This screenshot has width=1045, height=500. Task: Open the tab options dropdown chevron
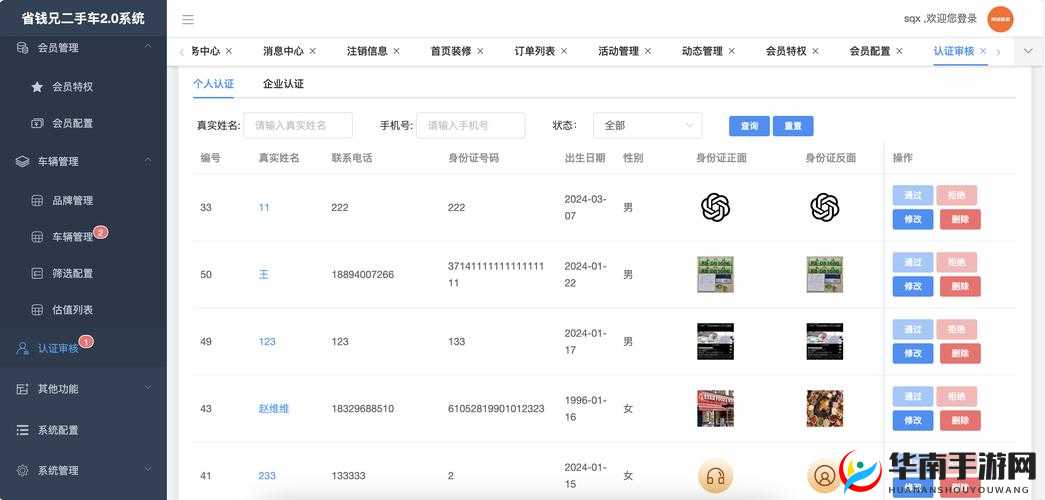pos(1028,51)
